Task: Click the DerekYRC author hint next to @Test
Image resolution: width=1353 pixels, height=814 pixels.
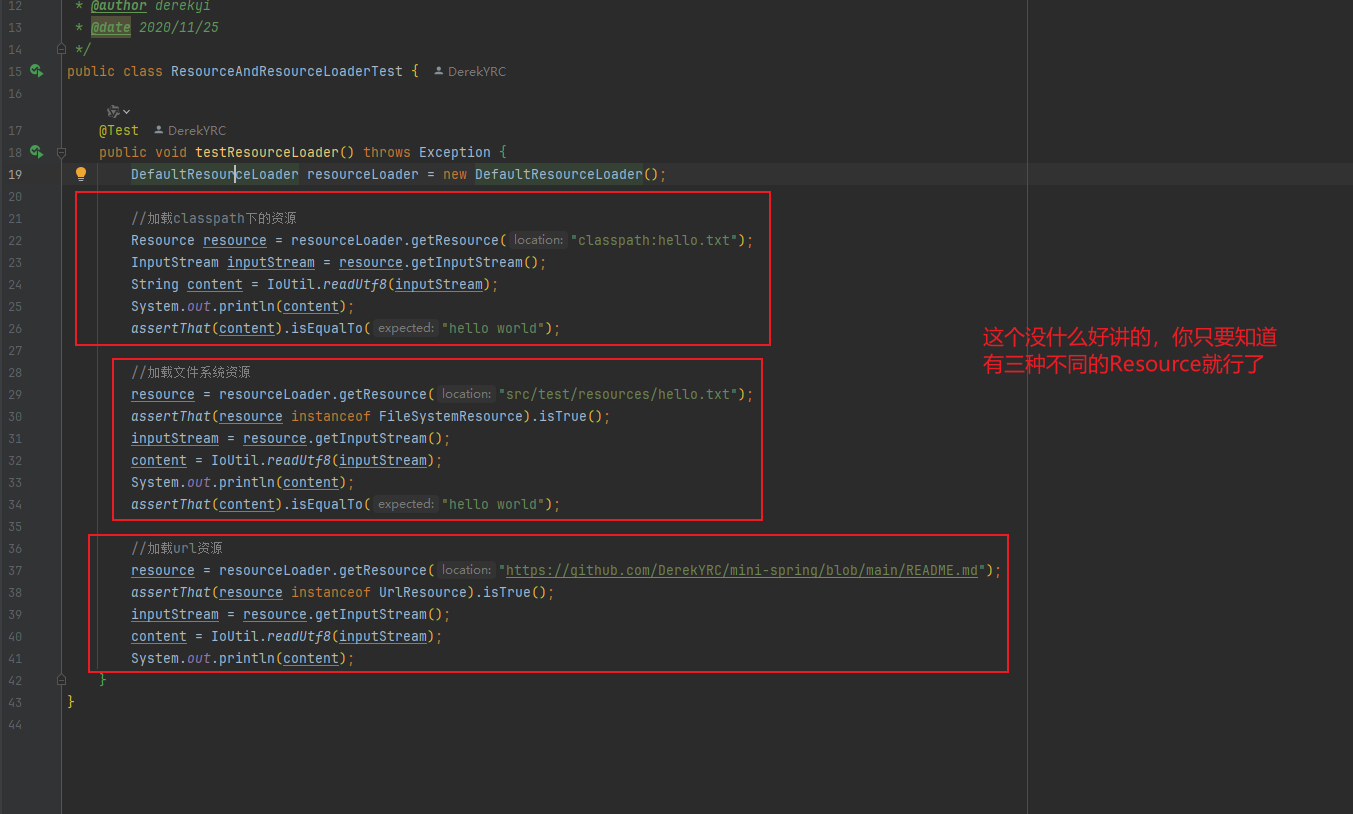Action: [x=190, y=131]
